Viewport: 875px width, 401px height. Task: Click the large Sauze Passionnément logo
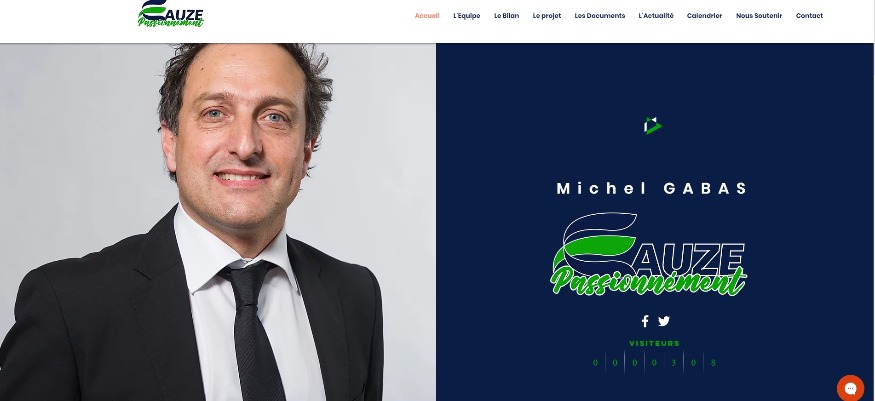pos(649,254)
